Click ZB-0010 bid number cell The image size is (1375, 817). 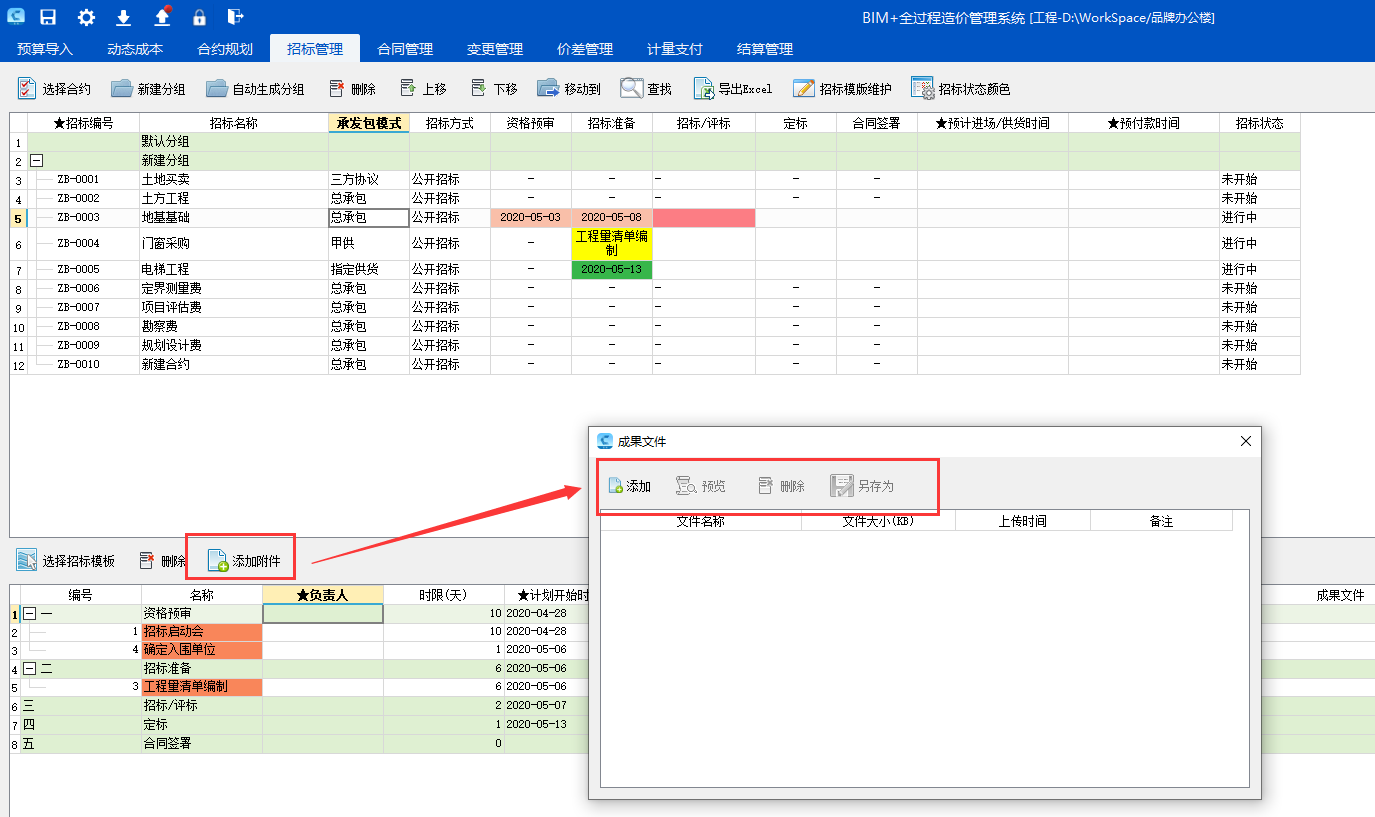point(84,365)
